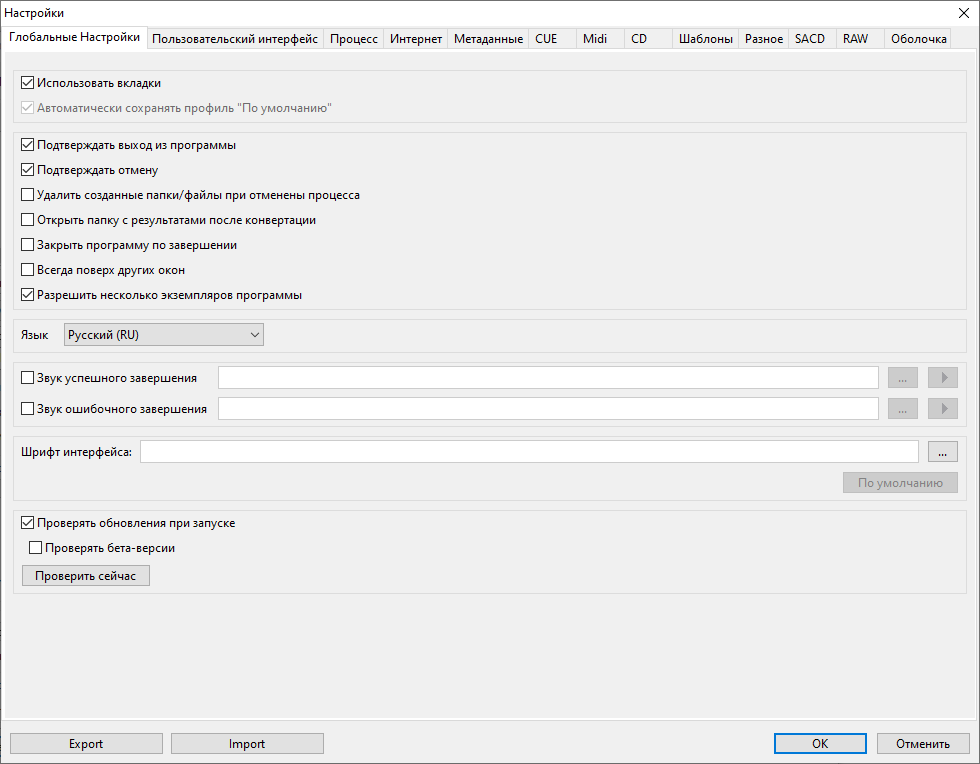Open interface font picker button

tap(942, 452)
